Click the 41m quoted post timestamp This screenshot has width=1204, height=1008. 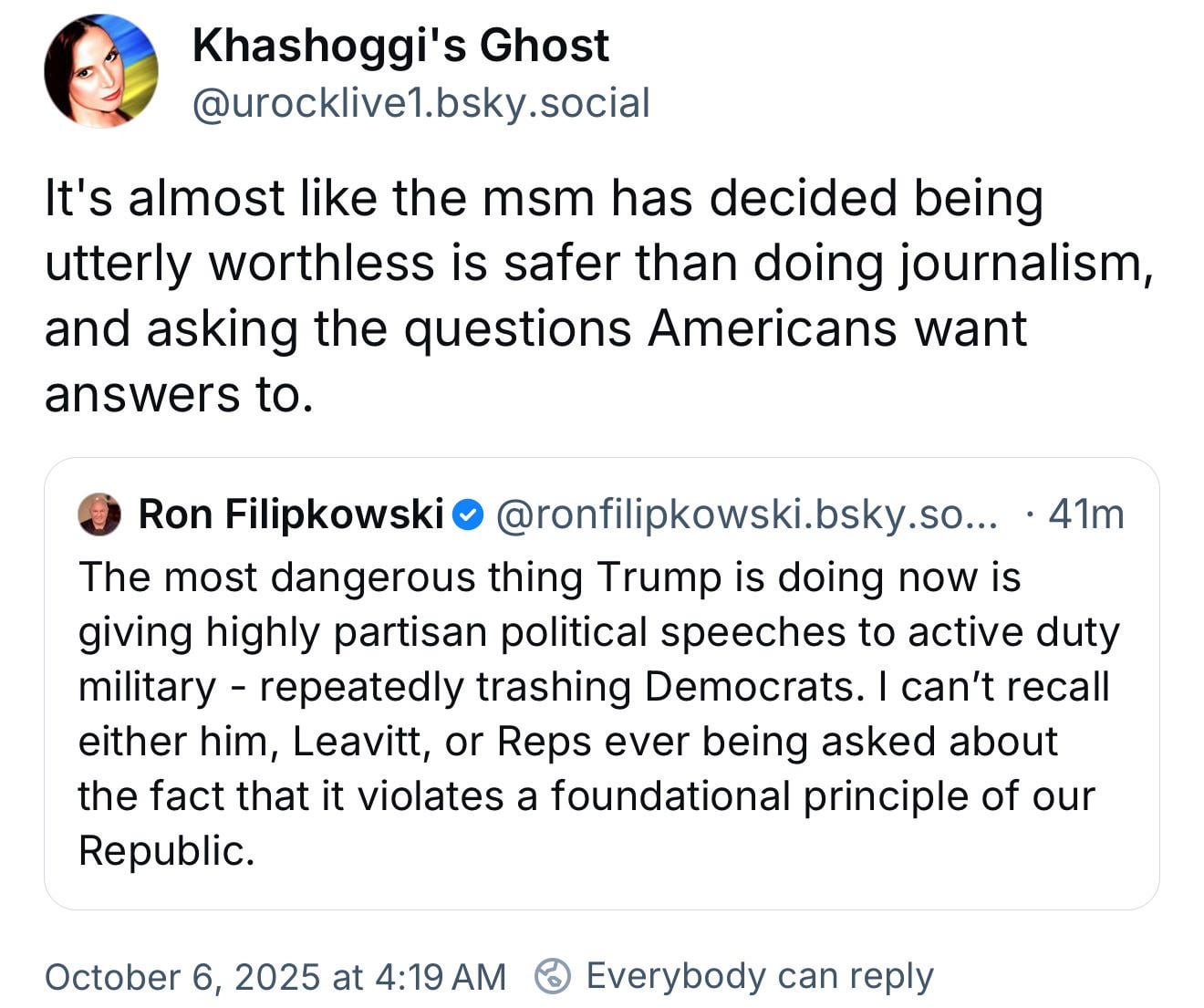point(1085,514)
